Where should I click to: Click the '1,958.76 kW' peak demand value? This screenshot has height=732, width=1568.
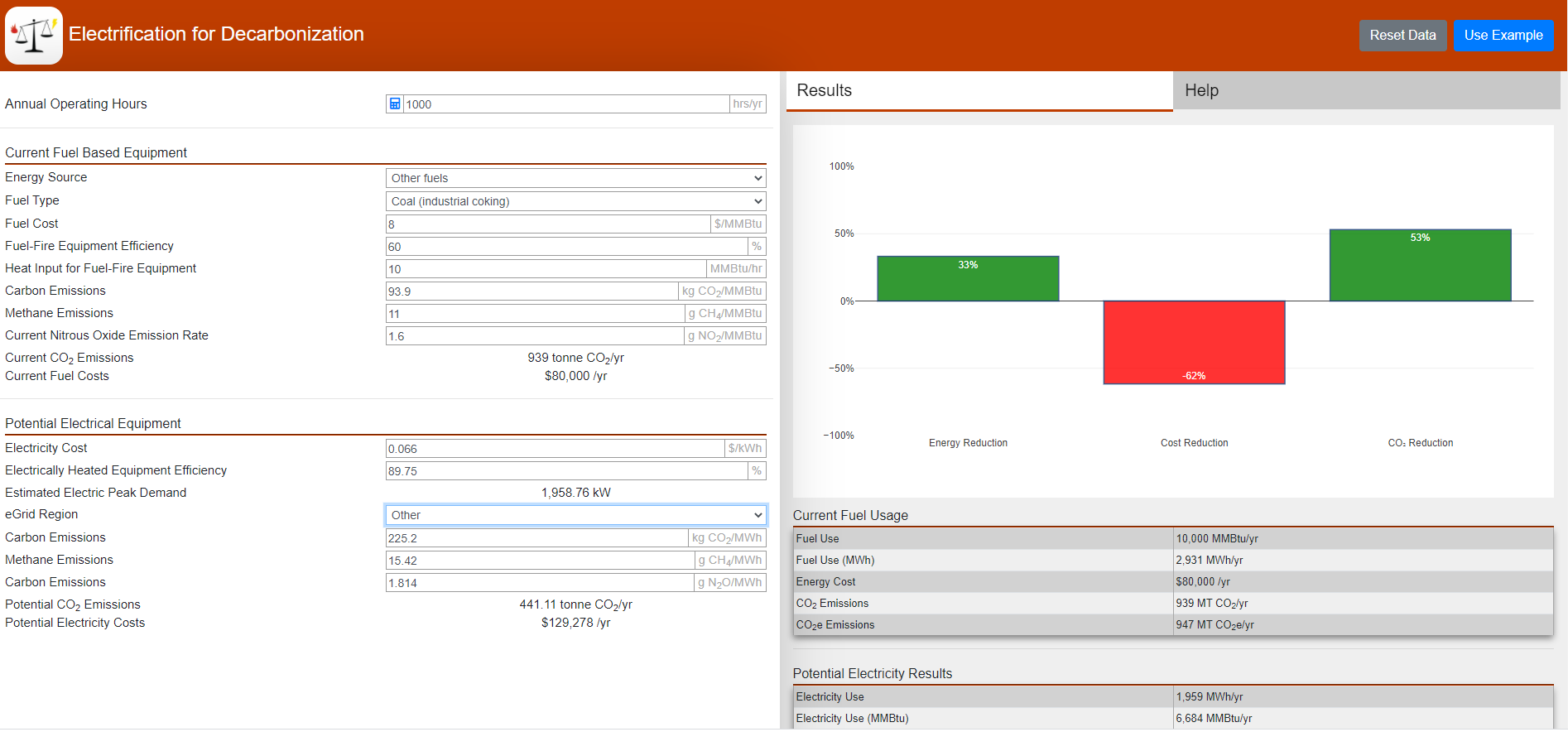(x=575, y=493)
